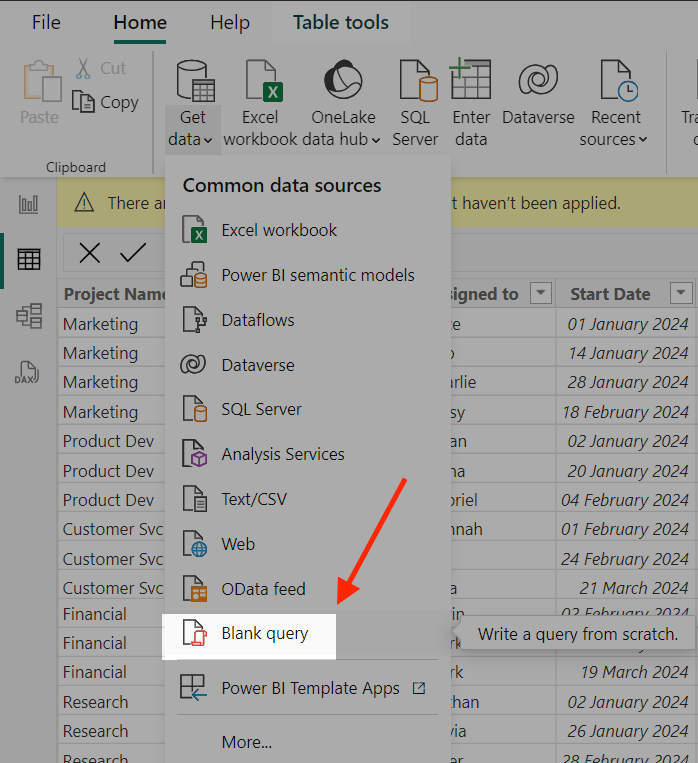Screen dimensions: 698x763
Task: Choose Dataflows from data sources
Action: [307, 320]
